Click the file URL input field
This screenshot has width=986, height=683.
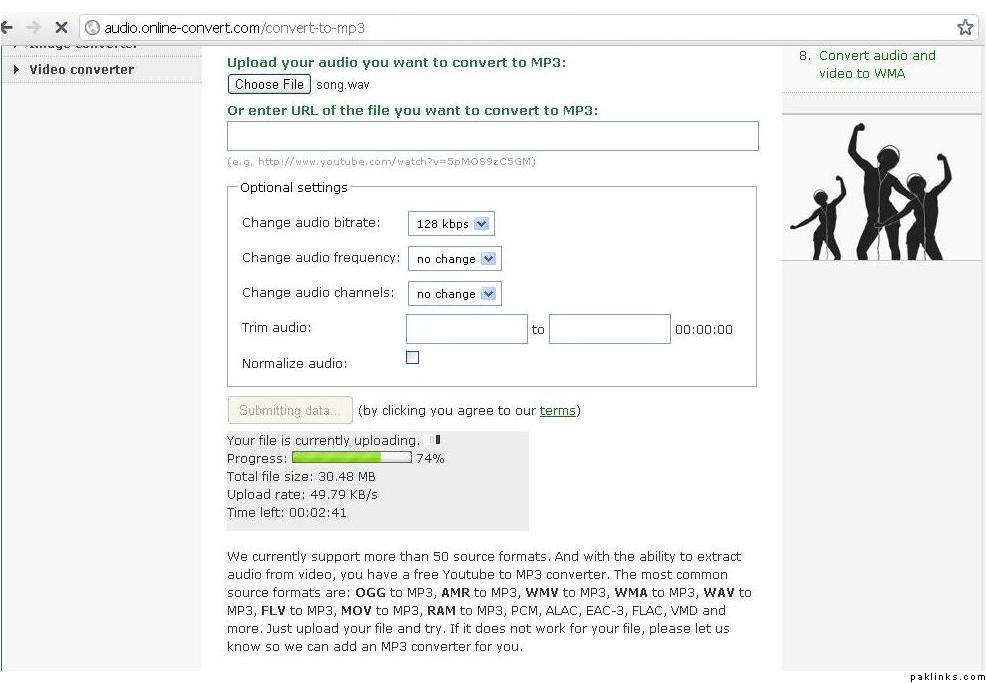(x=492, y=136)
